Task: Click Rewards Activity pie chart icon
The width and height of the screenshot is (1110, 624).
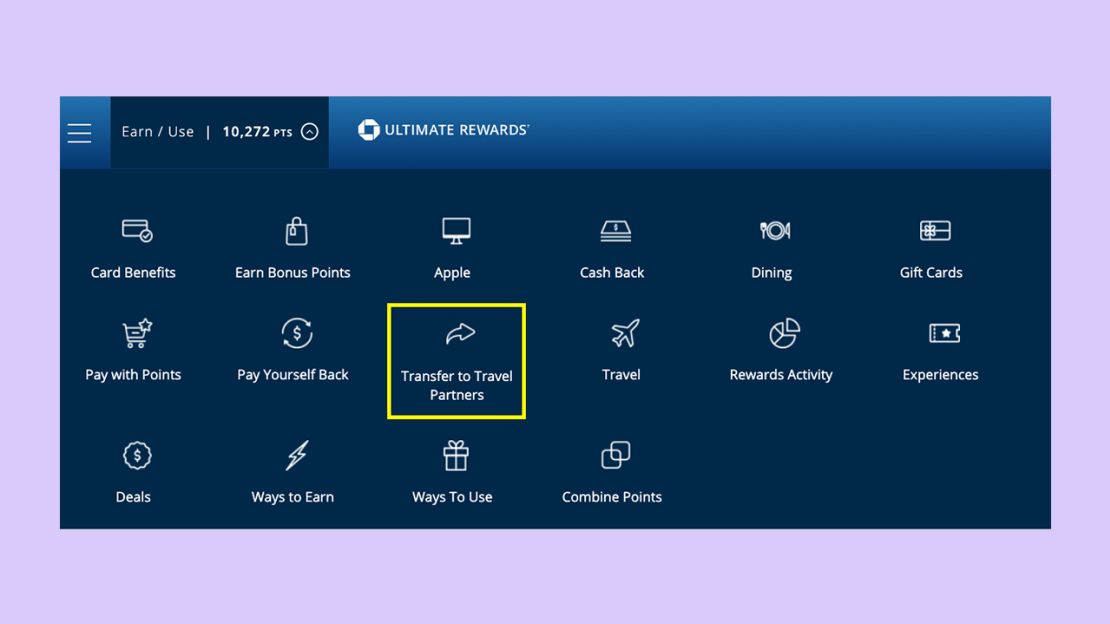Action: 784,333
